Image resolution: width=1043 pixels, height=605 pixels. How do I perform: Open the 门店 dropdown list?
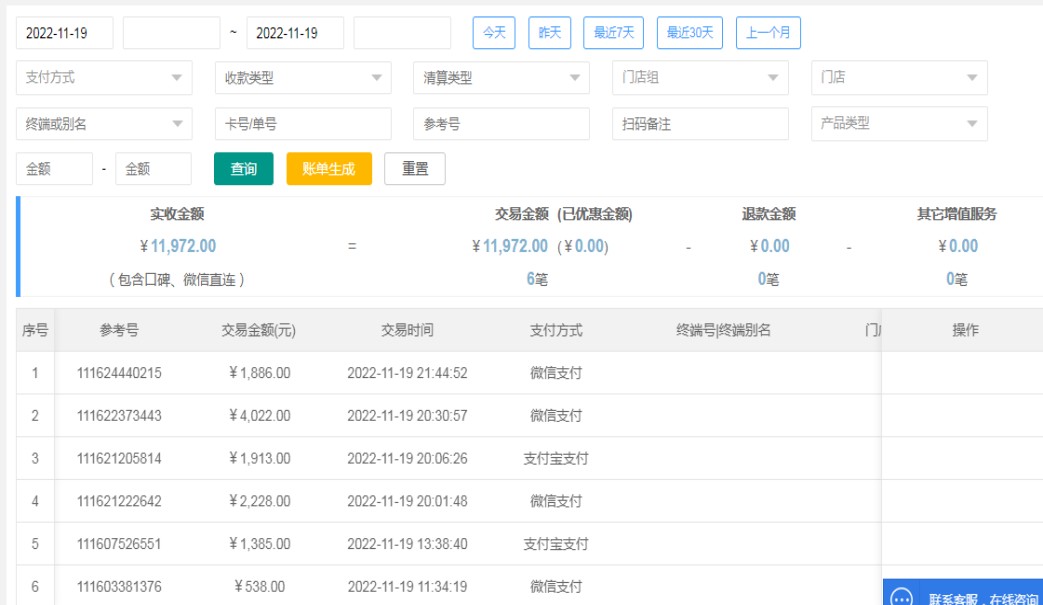point(898,78)
